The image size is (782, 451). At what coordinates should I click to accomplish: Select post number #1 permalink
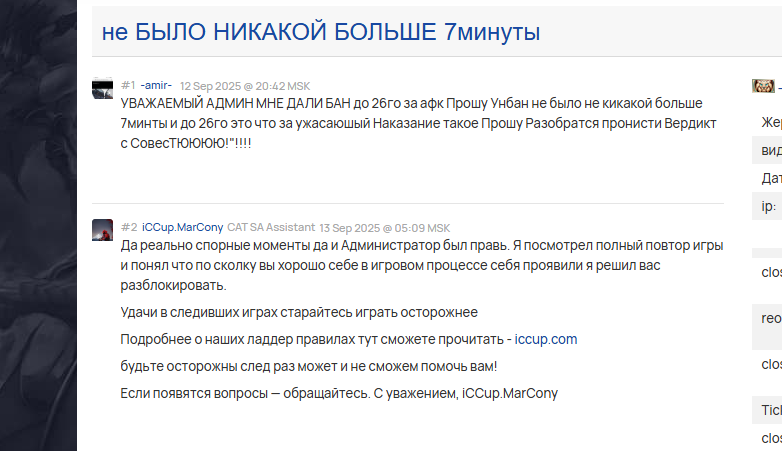point(128,85)
